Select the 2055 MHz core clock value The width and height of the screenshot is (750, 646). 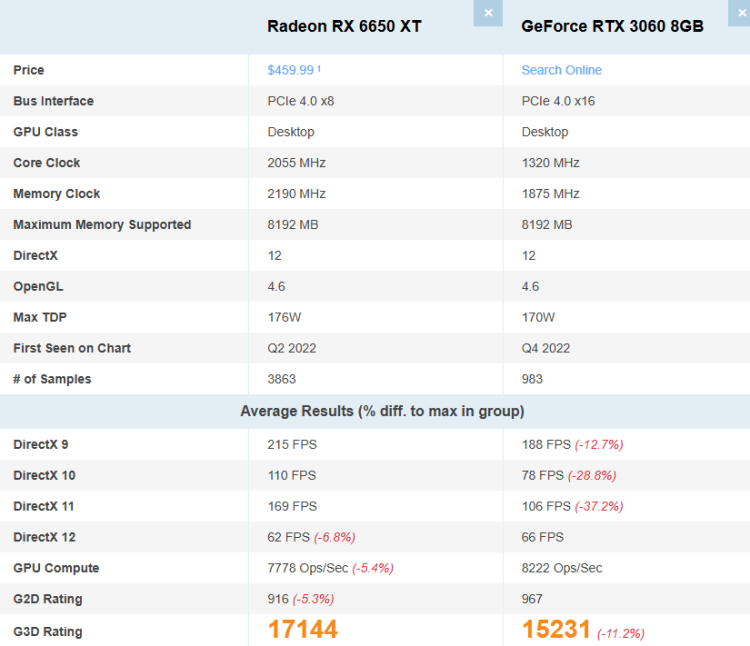click(296, 163)
